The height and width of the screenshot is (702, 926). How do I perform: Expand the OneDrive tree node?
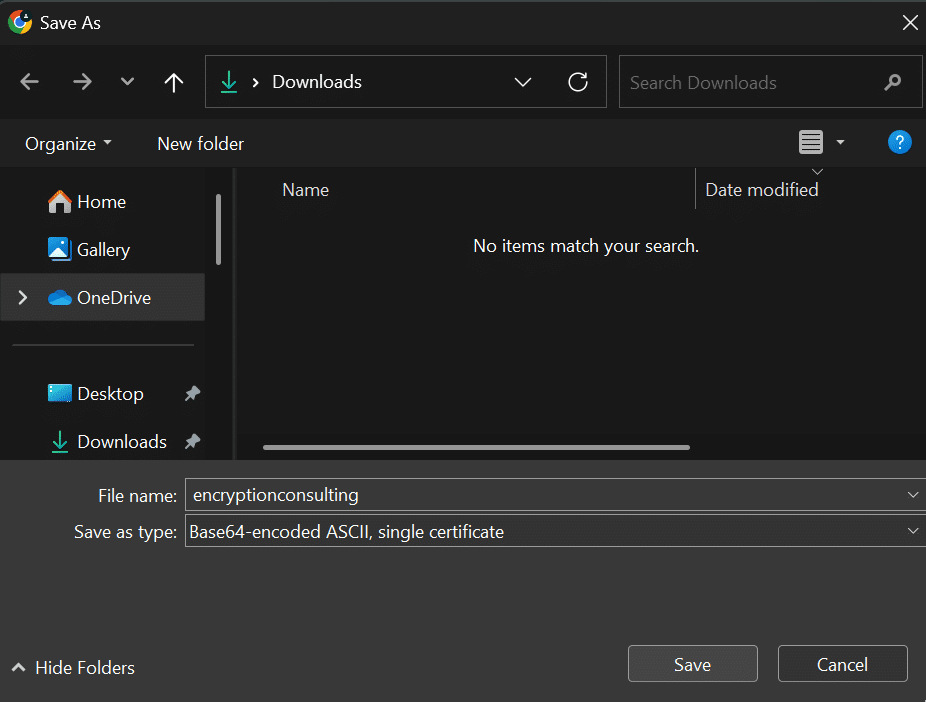[23, 298]
